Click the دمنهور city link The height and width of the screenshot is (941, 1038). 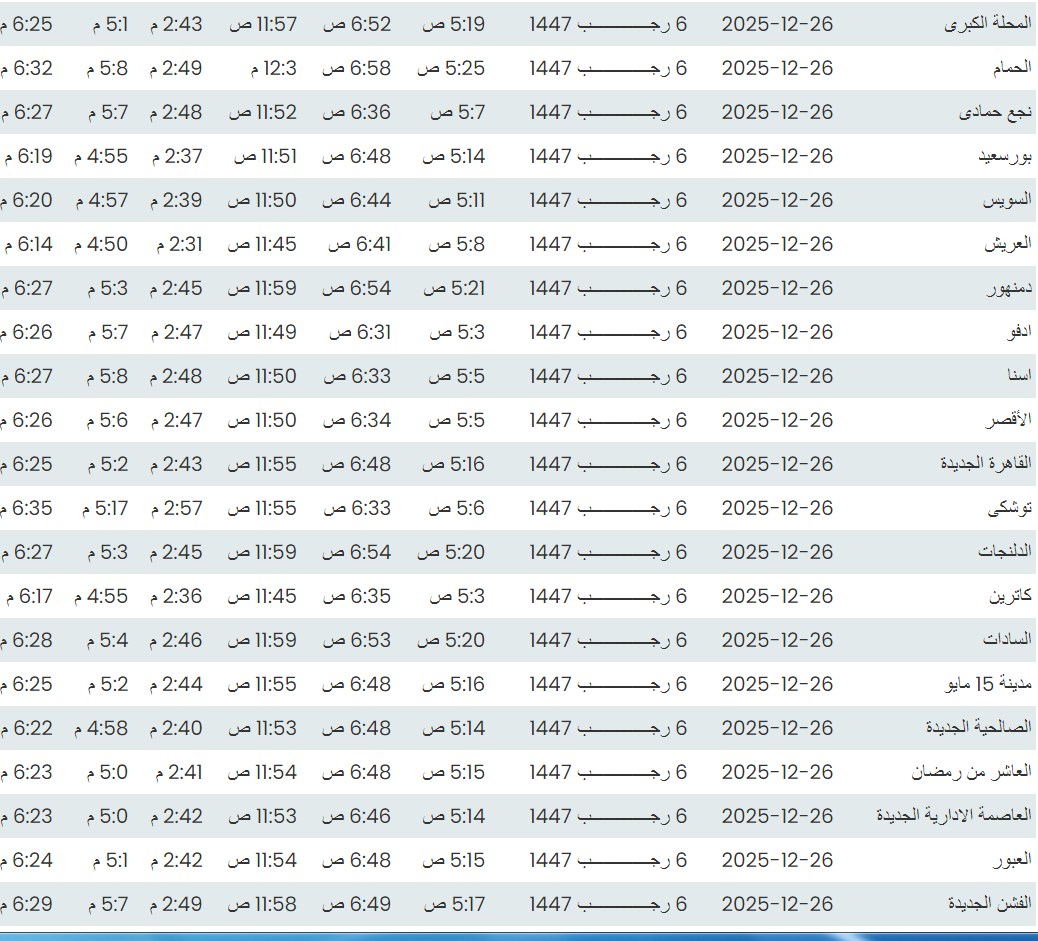pyautogui.click(x=1005, y=289)
